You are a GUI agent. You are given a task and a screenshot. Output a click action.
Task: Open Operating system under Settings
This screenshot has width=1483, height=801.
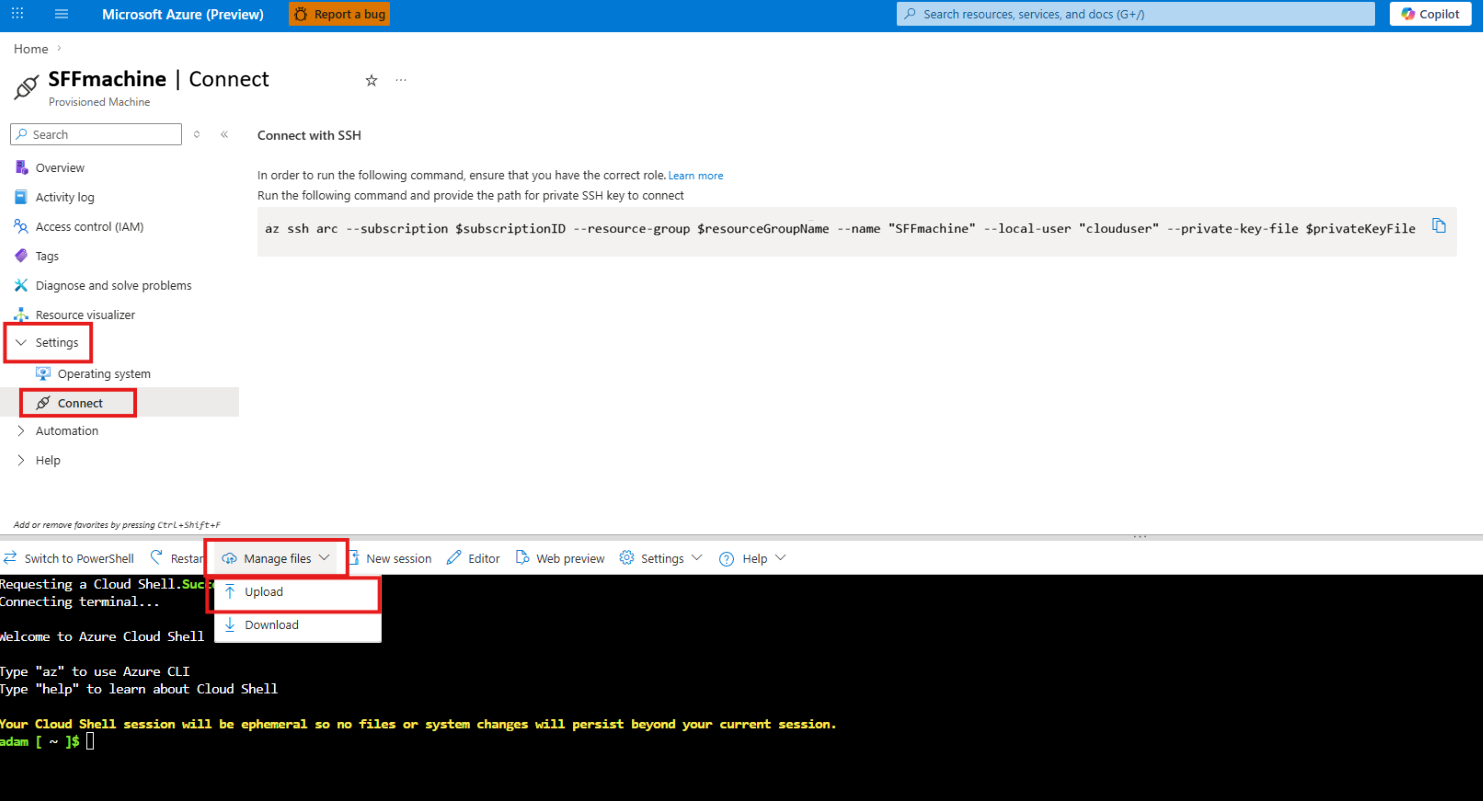[x=104, y=374]
